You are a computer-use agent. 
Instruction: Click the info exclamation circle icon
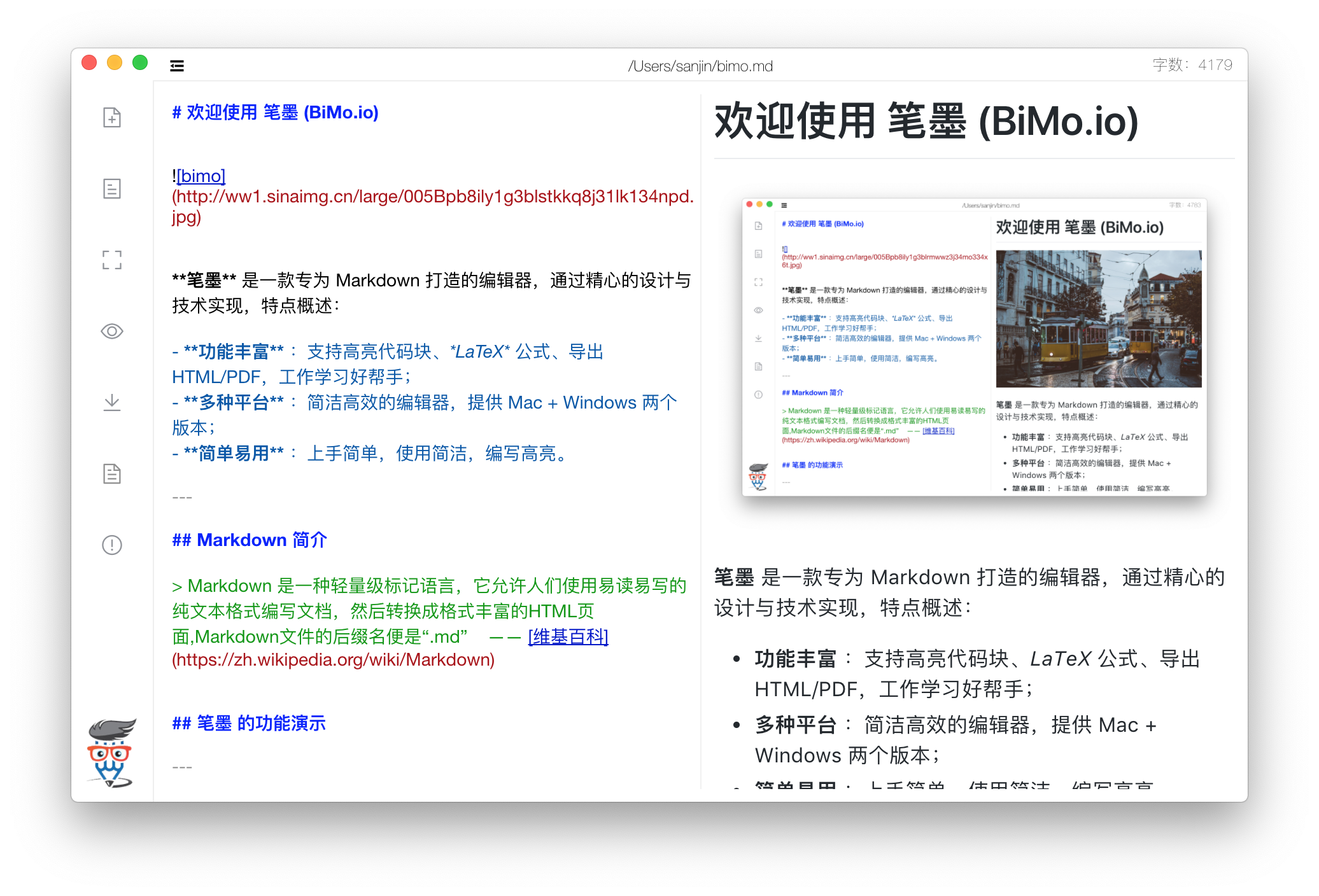coord(112,545)
